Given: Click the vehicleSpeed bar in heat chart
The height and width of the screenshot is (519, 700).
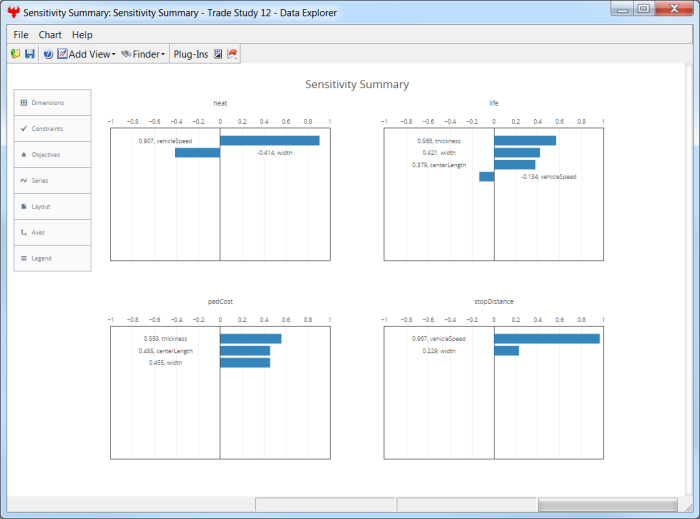Looking at the screenshot, I should coord(269,141).
